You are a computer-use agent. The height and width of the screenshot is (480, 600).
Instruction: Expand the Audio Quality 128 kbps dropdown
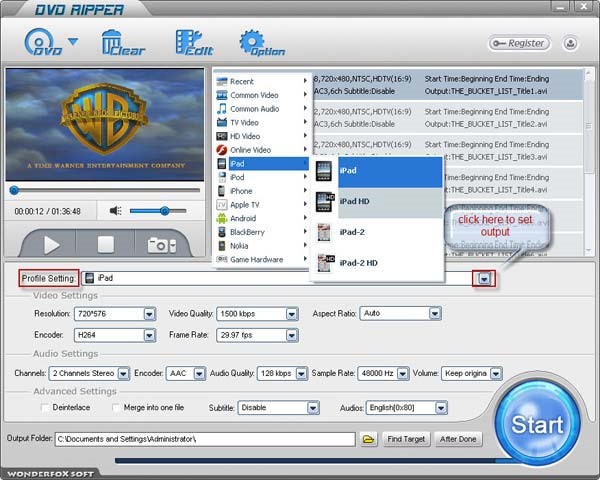(302, 374)
